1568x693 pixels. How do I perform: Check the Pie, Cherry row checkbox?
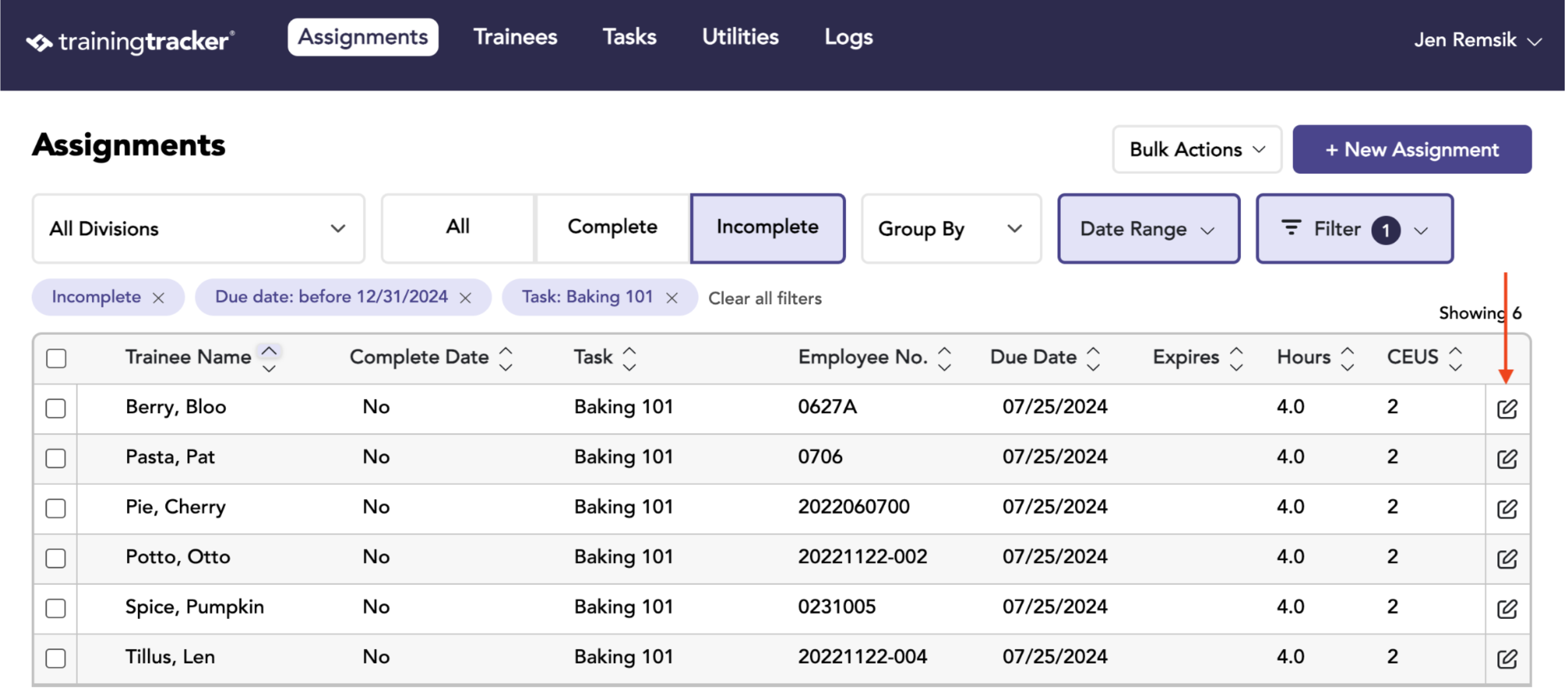pos(56,509)
